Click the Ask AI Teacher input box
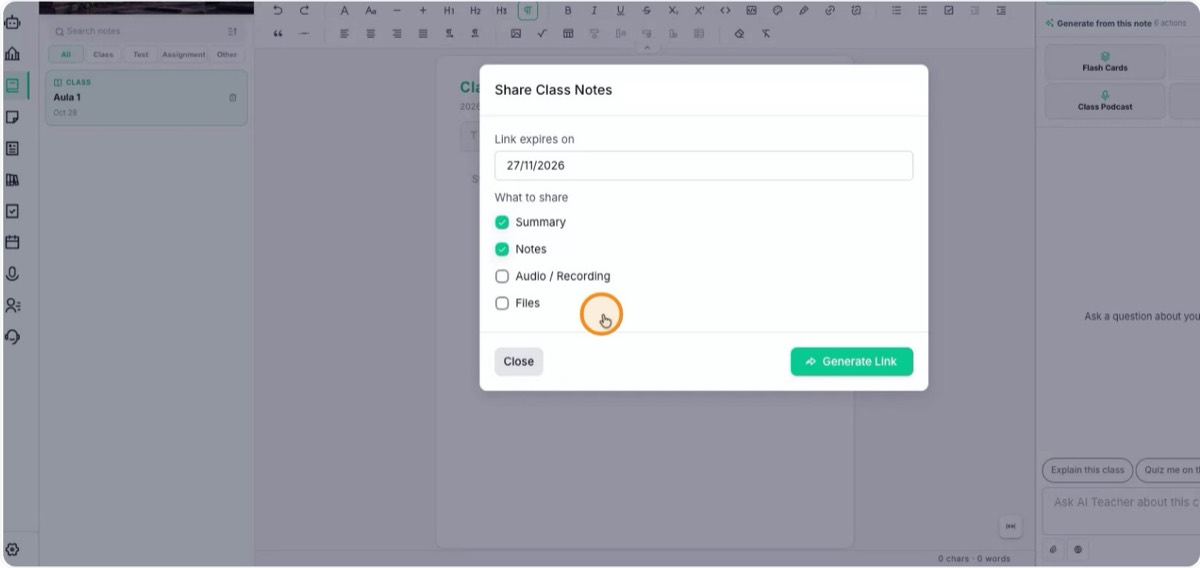The image size is (1200, 568). tap(1121, 512)
